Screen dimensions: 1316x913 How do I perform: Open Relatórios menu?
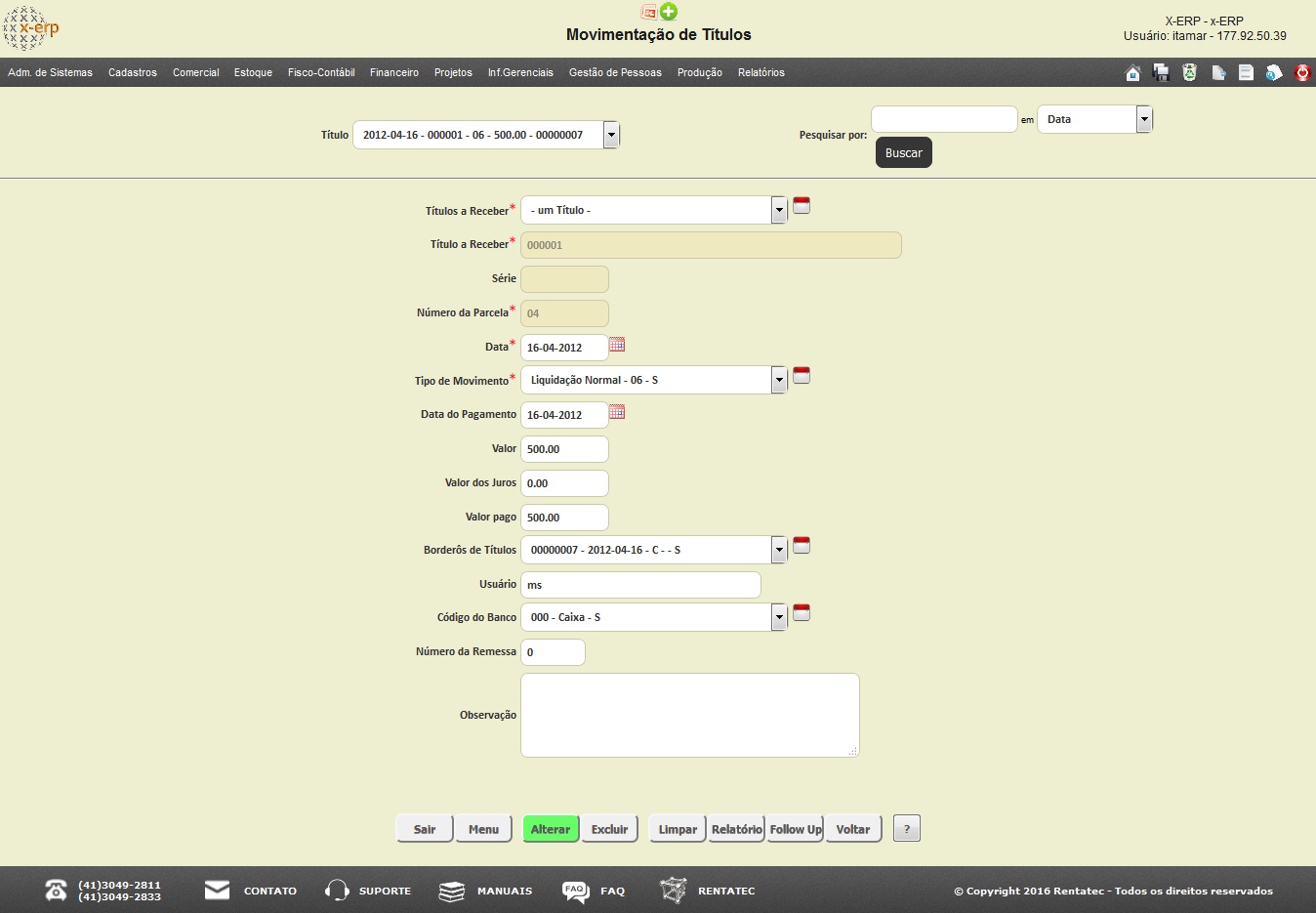(x=761, y=72)
